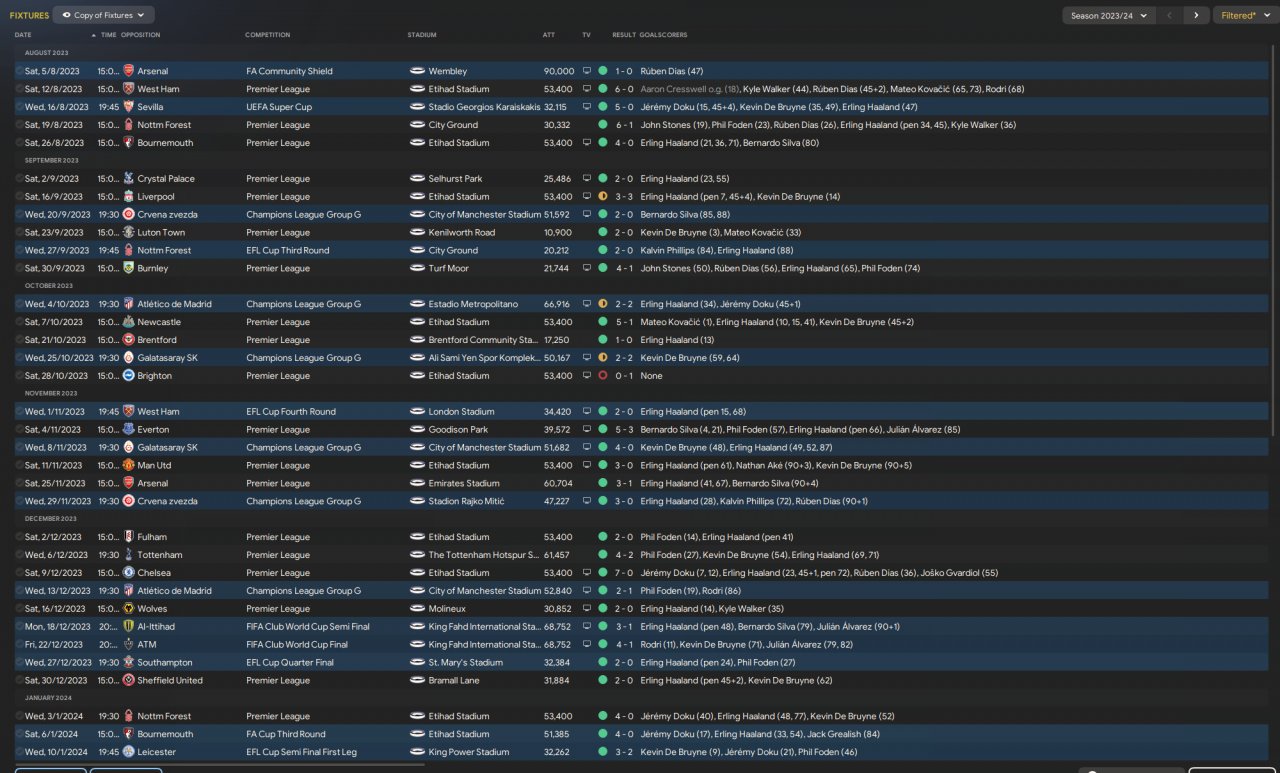Click the Burnley club badge
The width and height of the screenshot is (1280, 773).
[128, 269]
